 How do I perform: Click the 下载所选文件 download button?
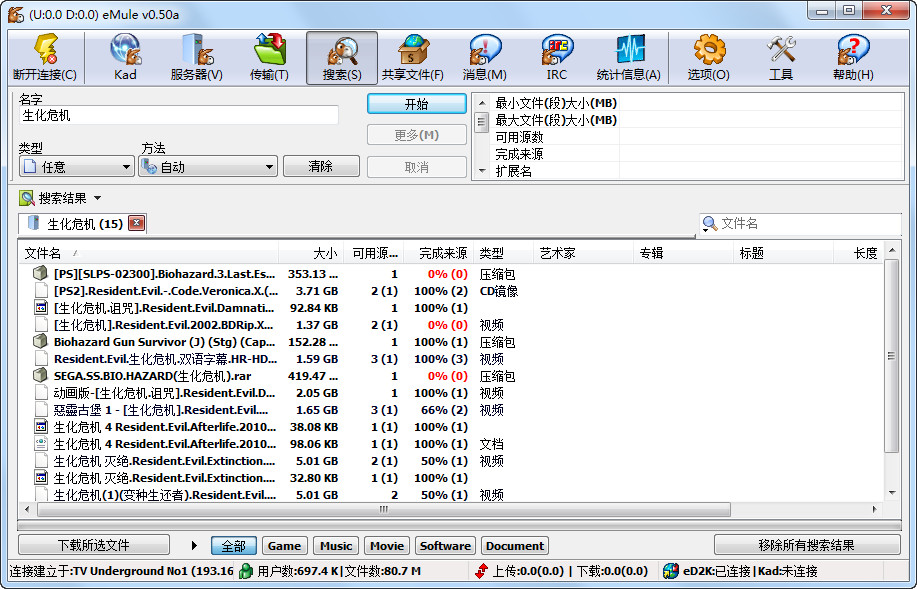[94, 545]
